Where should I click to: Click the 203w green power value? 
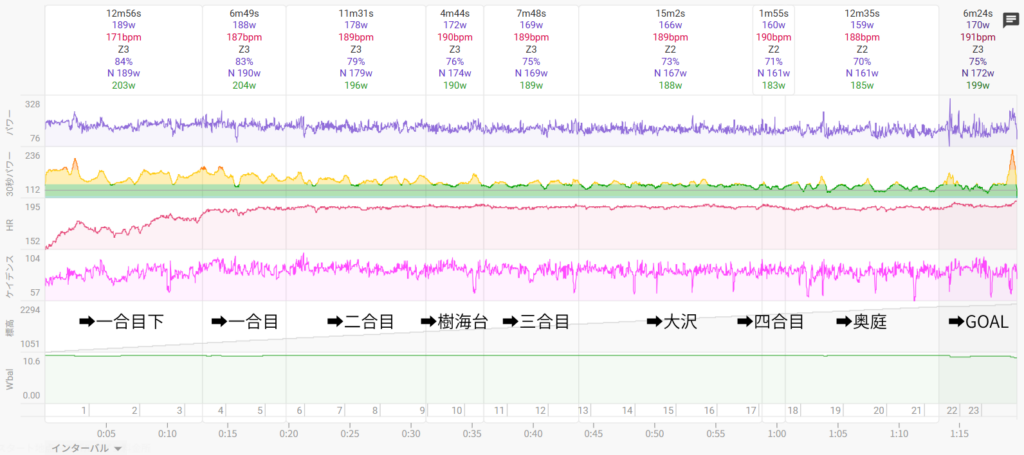[x=123, y=86]
